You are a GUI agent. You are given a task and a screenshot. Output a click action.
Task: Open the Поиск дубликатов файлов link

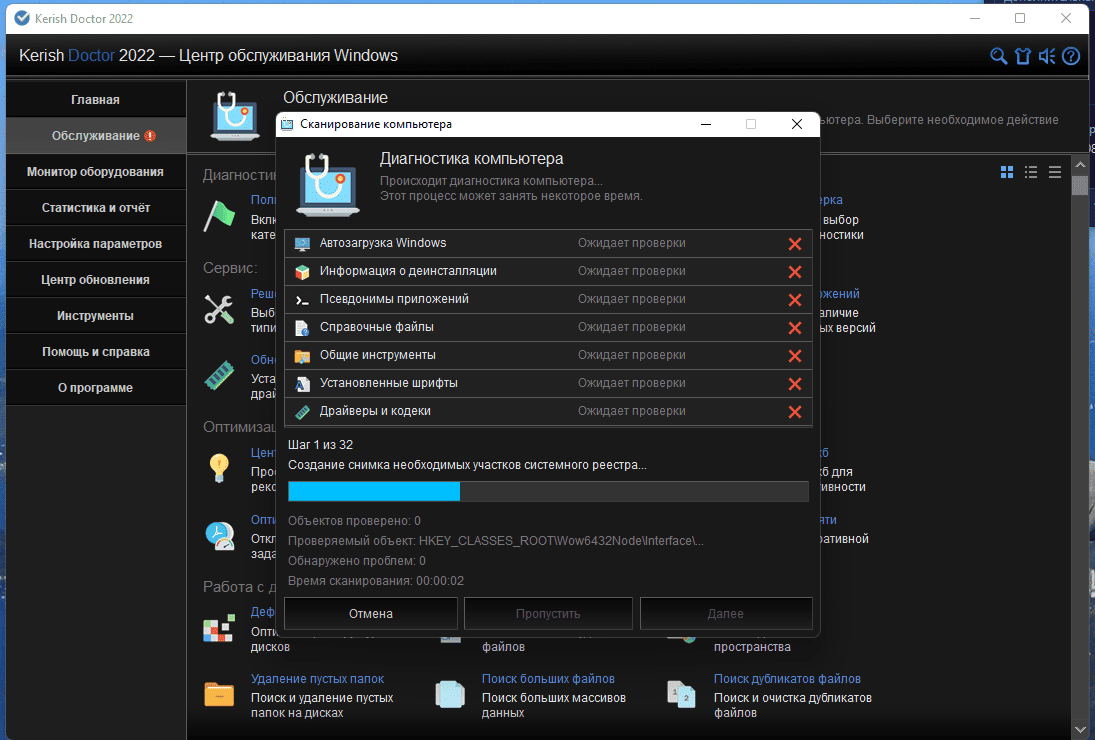coord(787,679)
